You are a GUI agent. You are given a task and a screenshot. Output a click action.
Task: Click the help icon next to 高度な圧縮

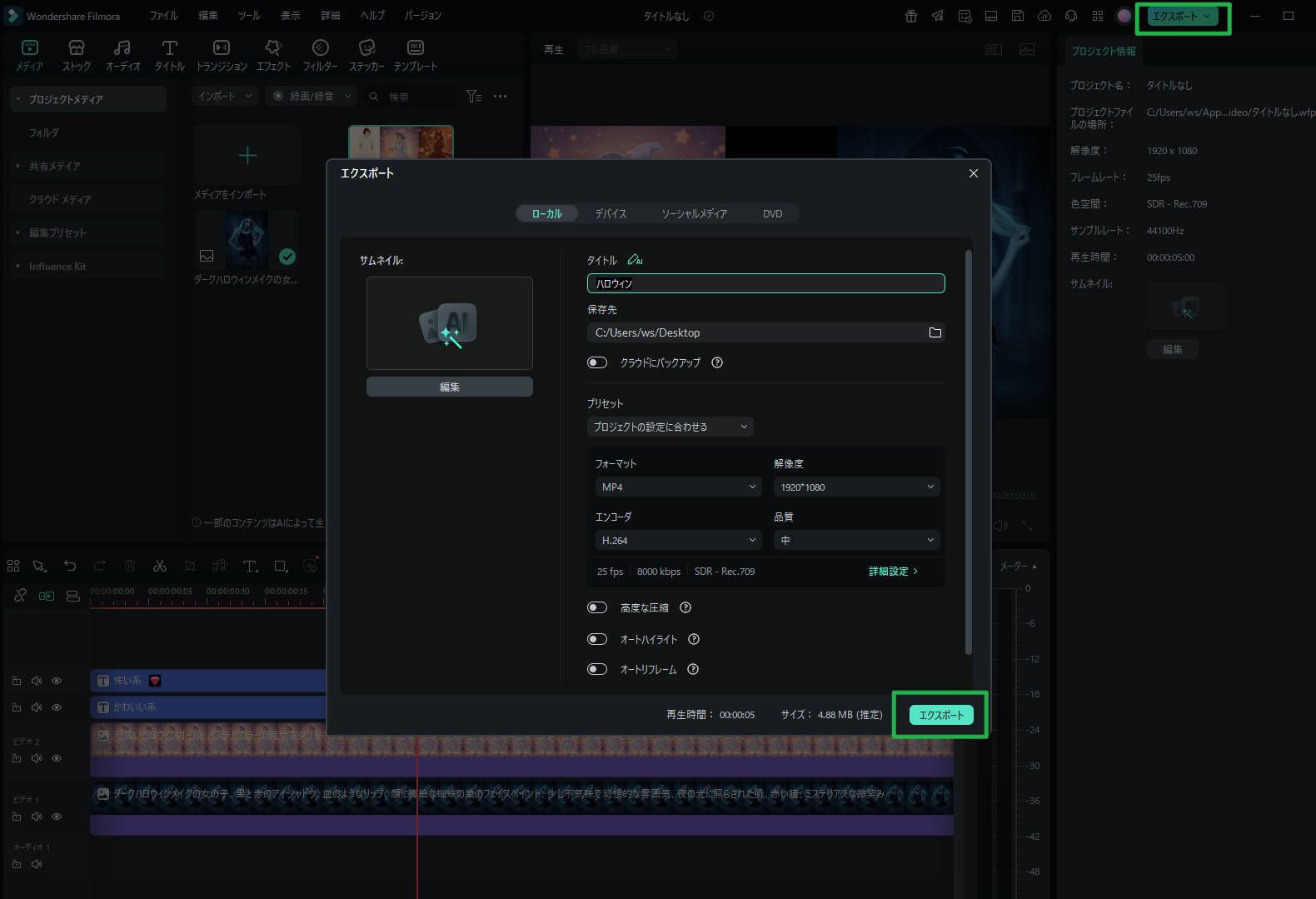coord(685,607)
